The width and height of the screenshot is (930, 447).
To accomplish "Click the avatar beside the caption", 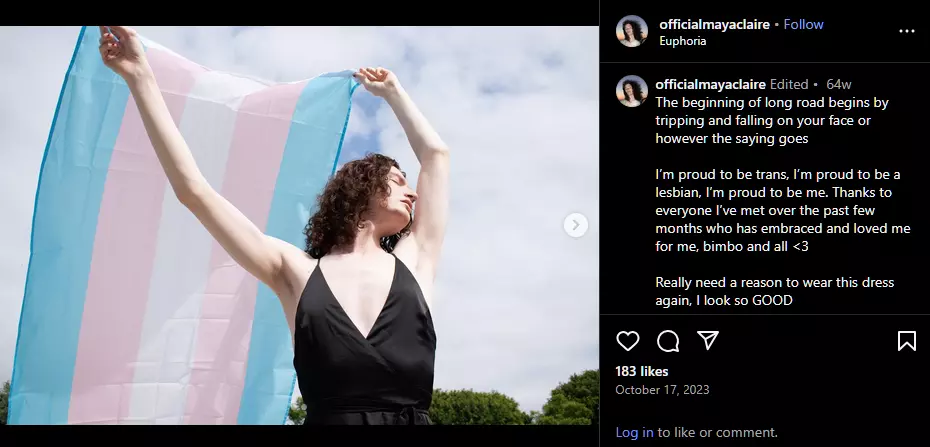I will click(632, 91).
